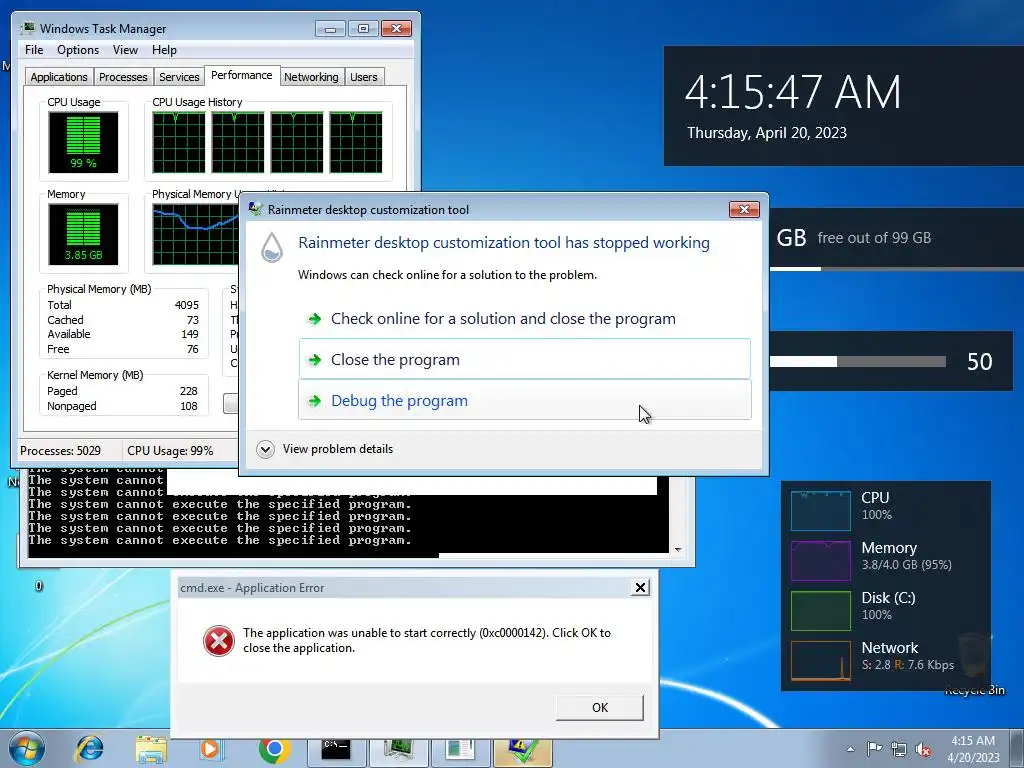The width and height of the screenshot is (1024, 768).
Task: Choose Debug the program option
Action: [x=525, y=400]
